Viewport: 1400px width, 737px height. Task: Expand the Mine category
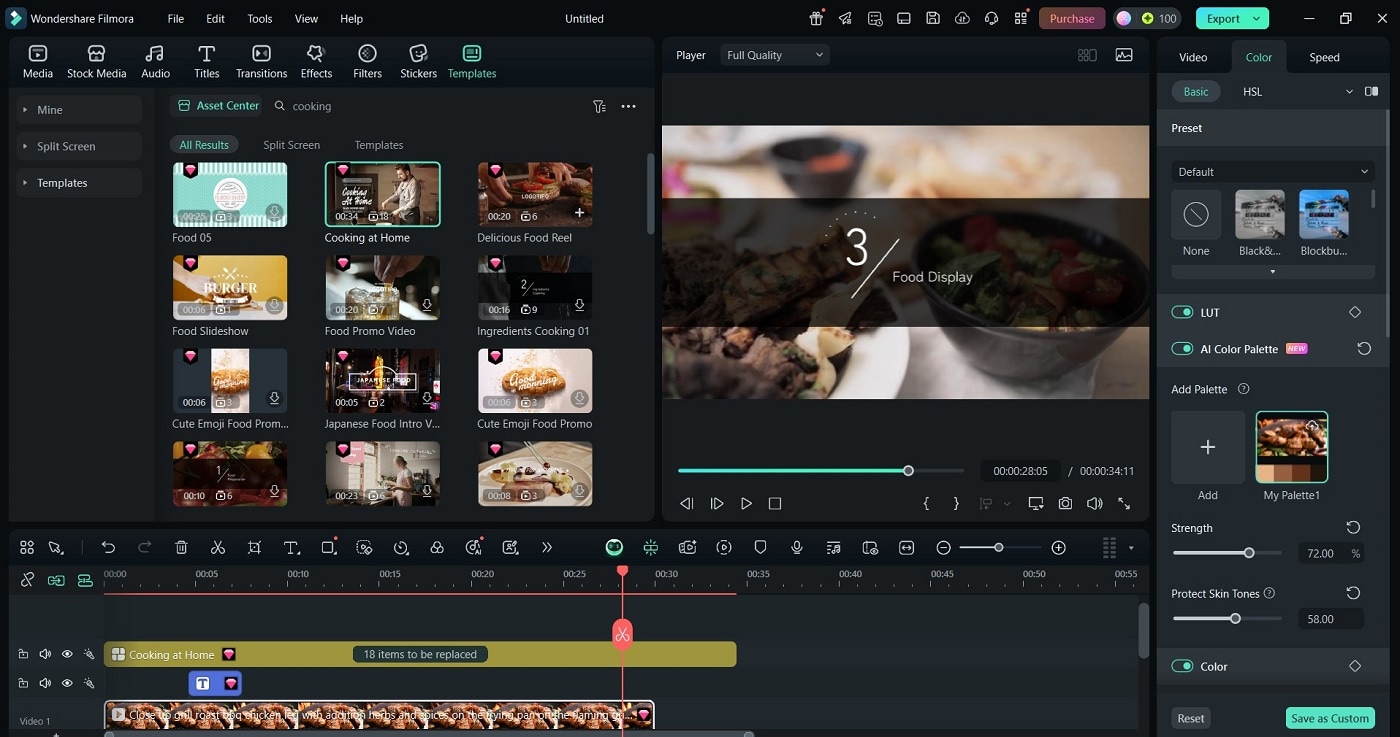click(x=79, y=110)
